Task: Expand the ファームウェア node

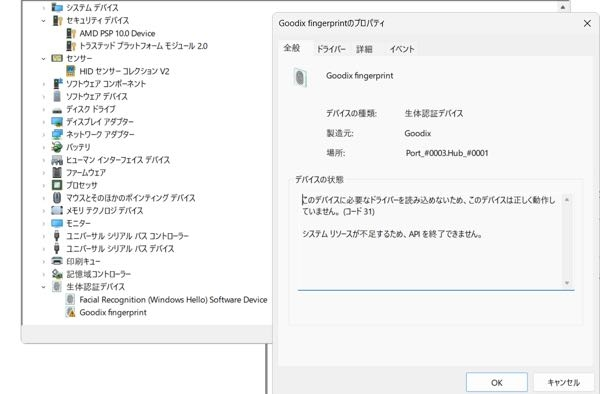Action: (43, 173)
